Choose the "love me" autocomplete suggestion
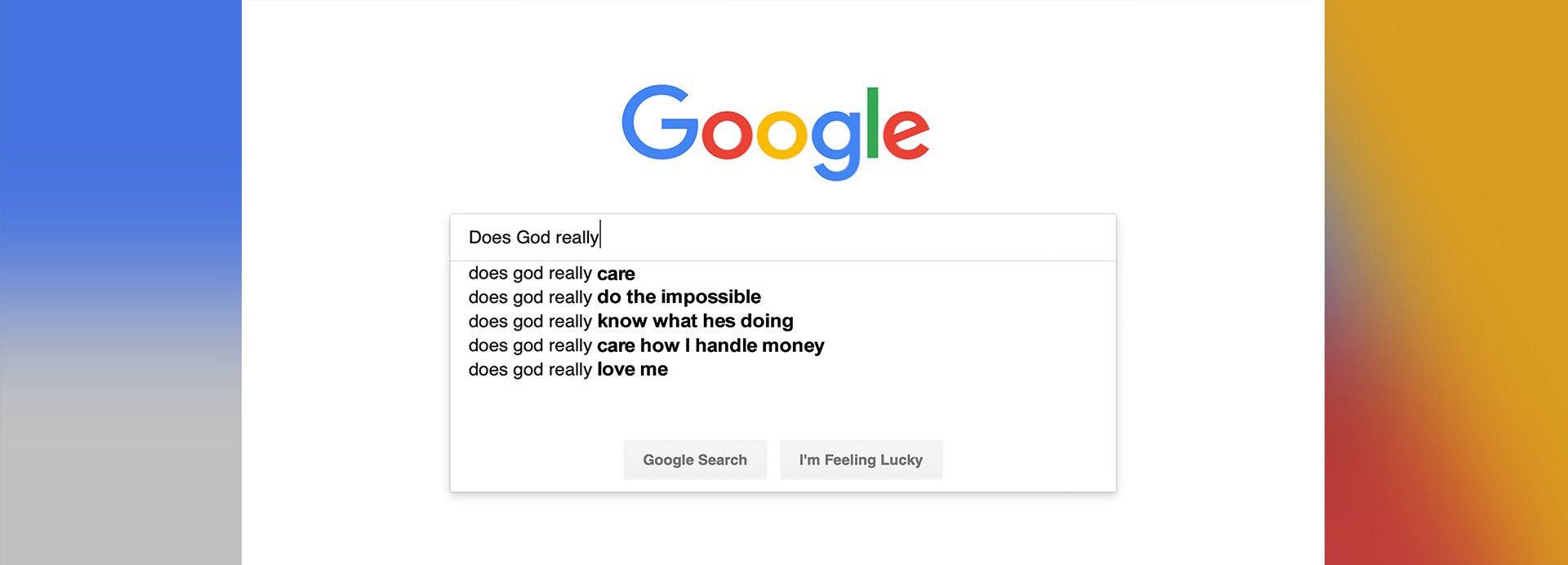 [x=568, y=370]
